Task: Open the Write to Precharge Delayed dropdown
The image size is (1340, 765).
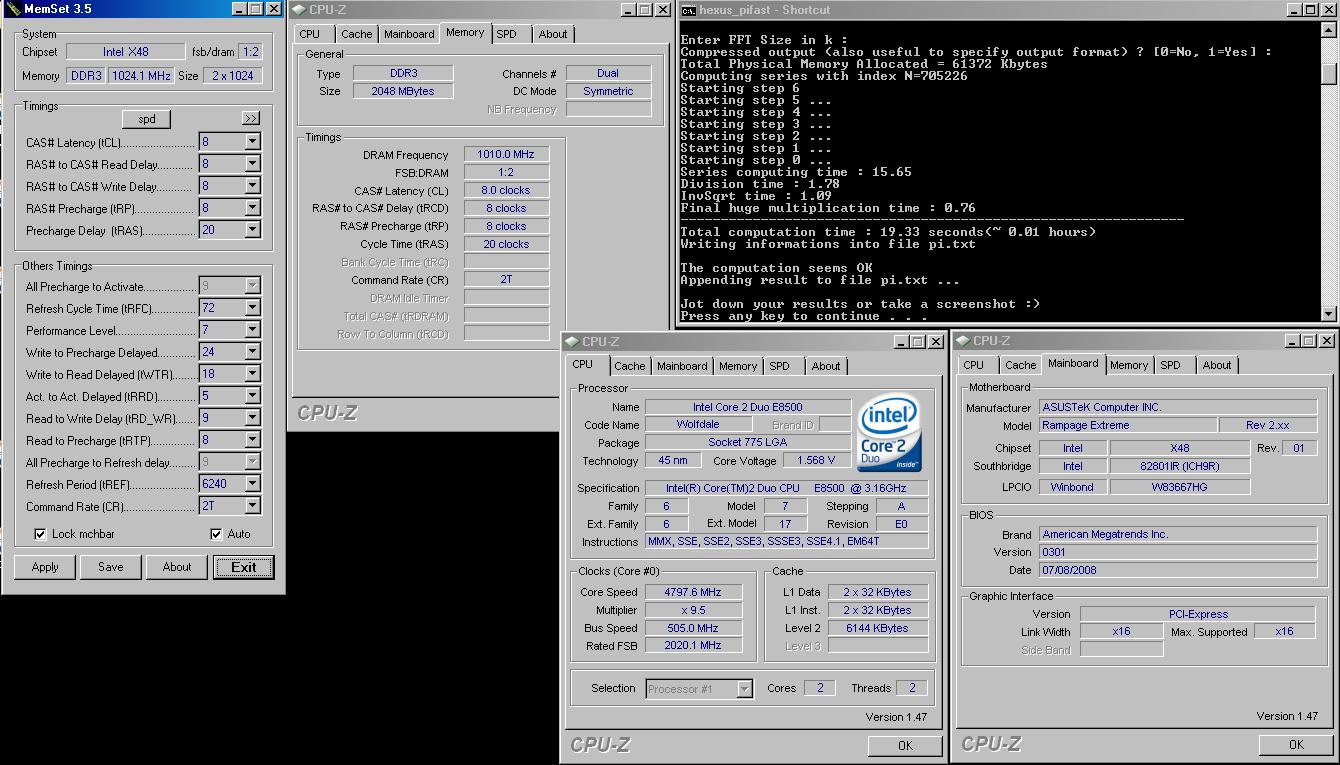Action: pos(252,352)
